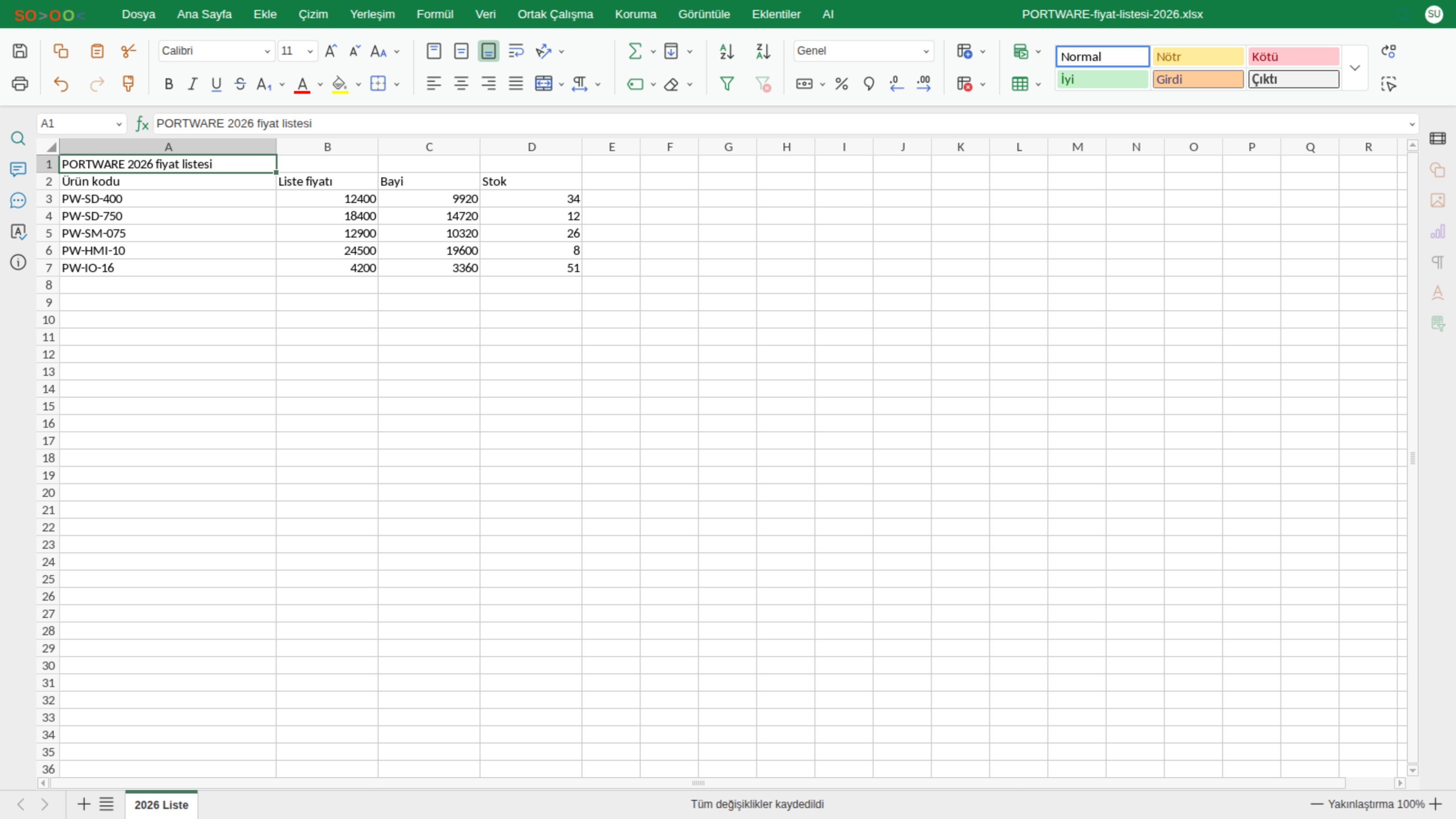Apply the red font color swatch
Viewport: 1456px width, 819px height.
[303, 84]
